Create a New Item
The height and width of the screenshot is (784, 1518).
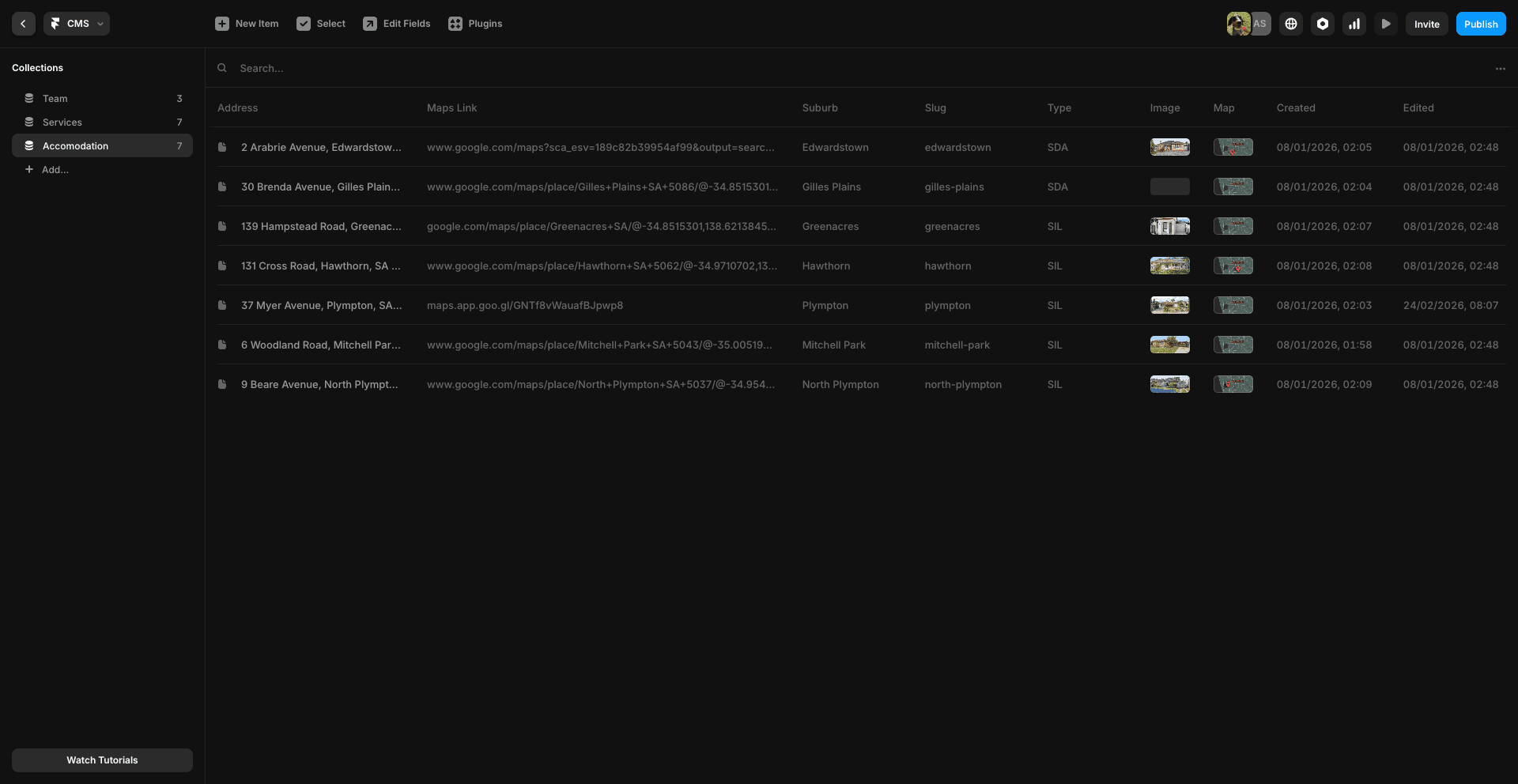coord(246,24)
